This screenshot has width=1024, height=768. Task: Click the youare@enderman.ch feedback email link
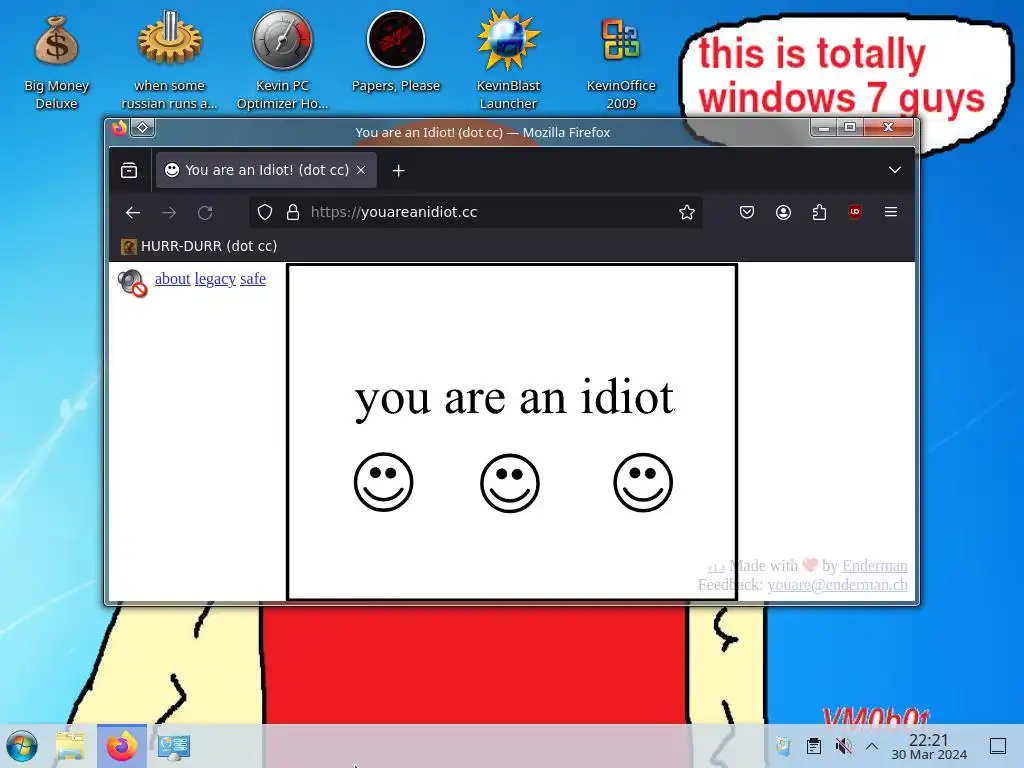coord(837,584)
